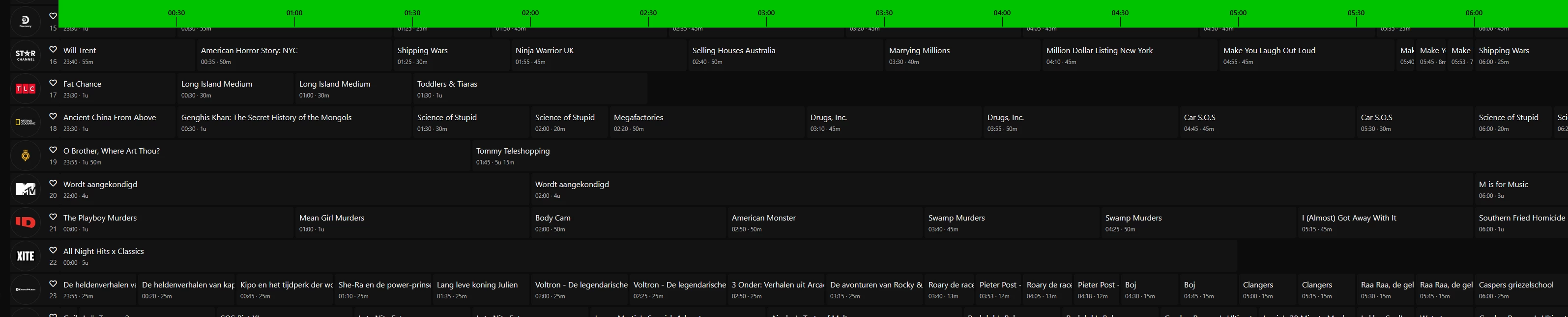Viewport: 1568px width, 317px height.
Task: Select Marrying Millions at 03:30
Action: (962, 56)
